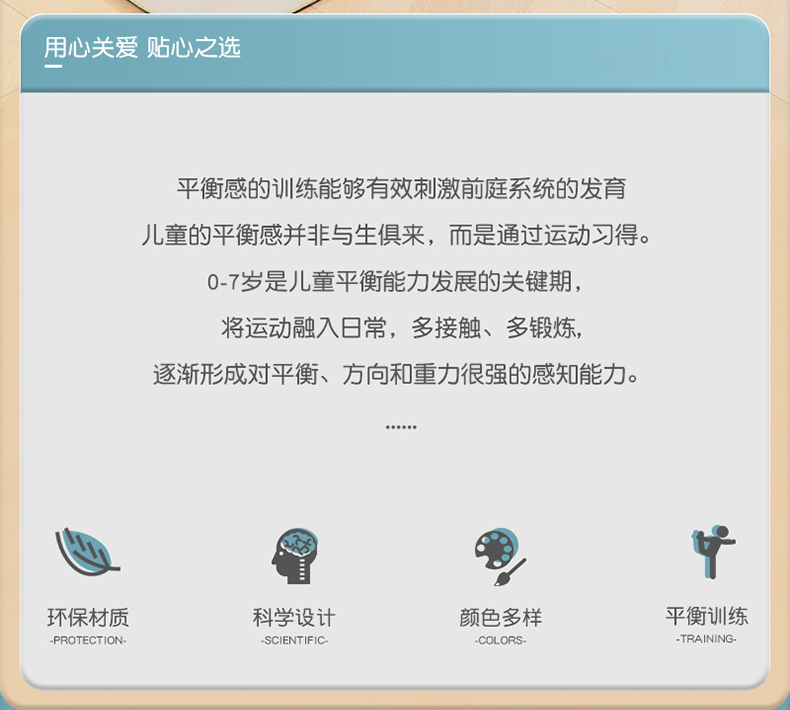Select the 环保材质 label

88,617
